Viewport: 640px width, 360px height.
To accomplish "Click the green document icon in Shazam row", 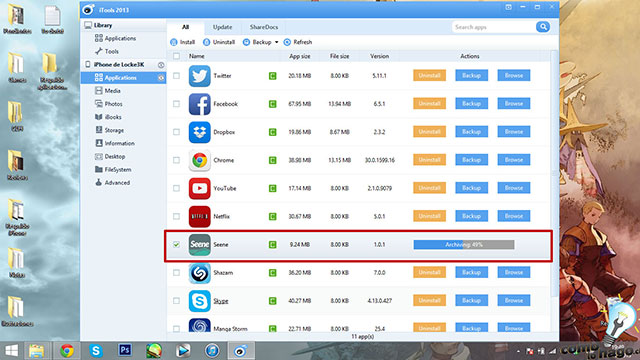I will pyautogui.click(x=272, y=273).
